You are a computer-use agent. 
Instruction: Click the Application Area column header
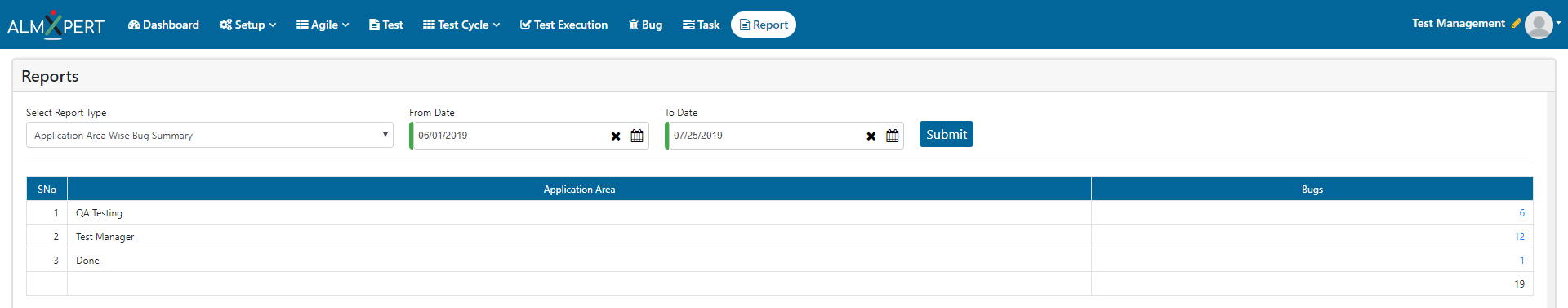[x=580, y=190]
